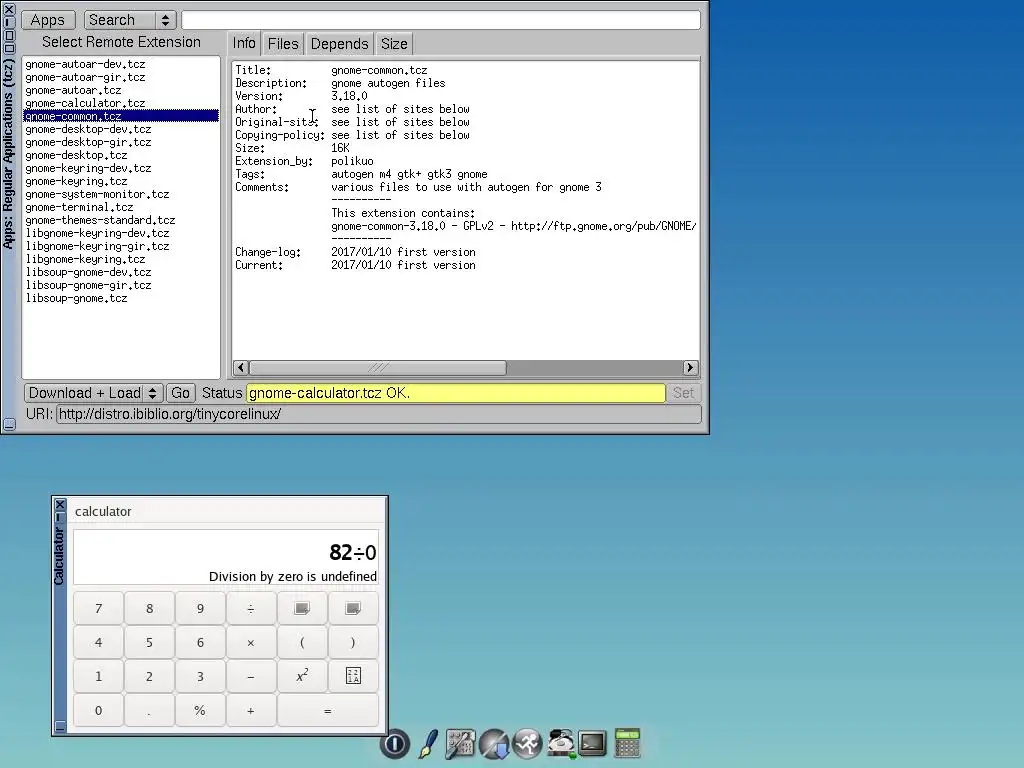Click the 0 key in calculator

[x=99, y=711]
